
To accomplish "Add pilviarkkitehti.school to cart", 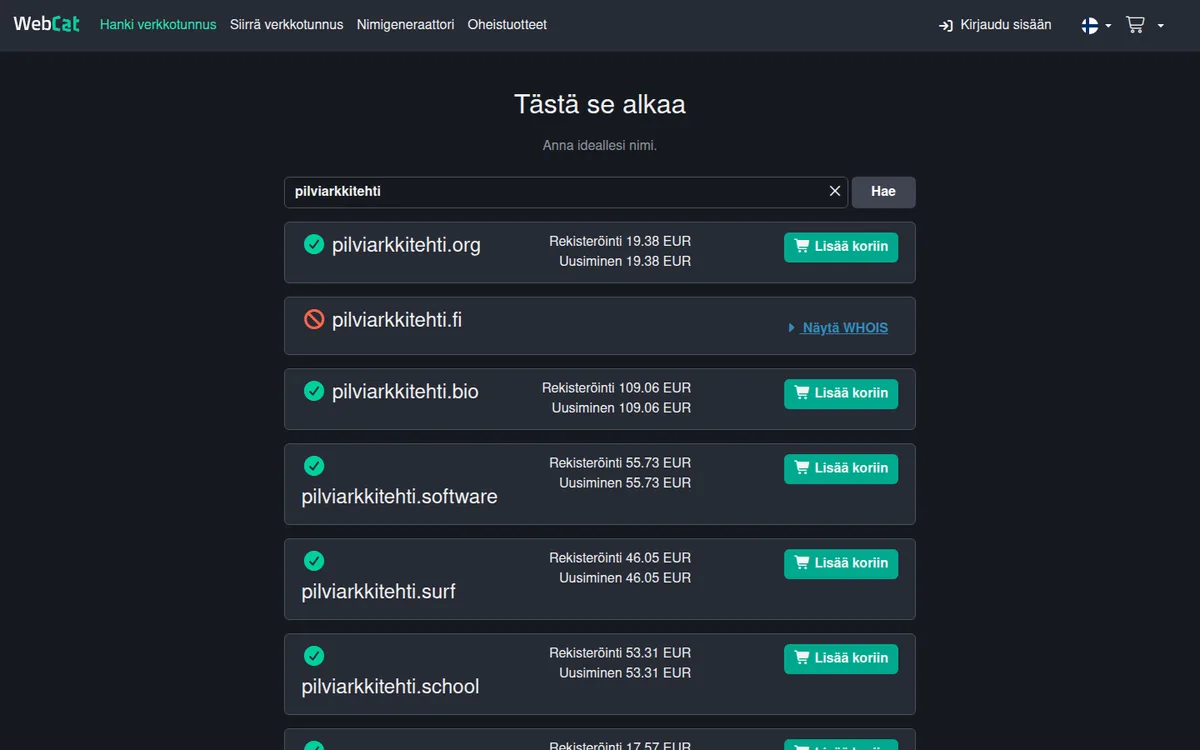I will 841,659.
